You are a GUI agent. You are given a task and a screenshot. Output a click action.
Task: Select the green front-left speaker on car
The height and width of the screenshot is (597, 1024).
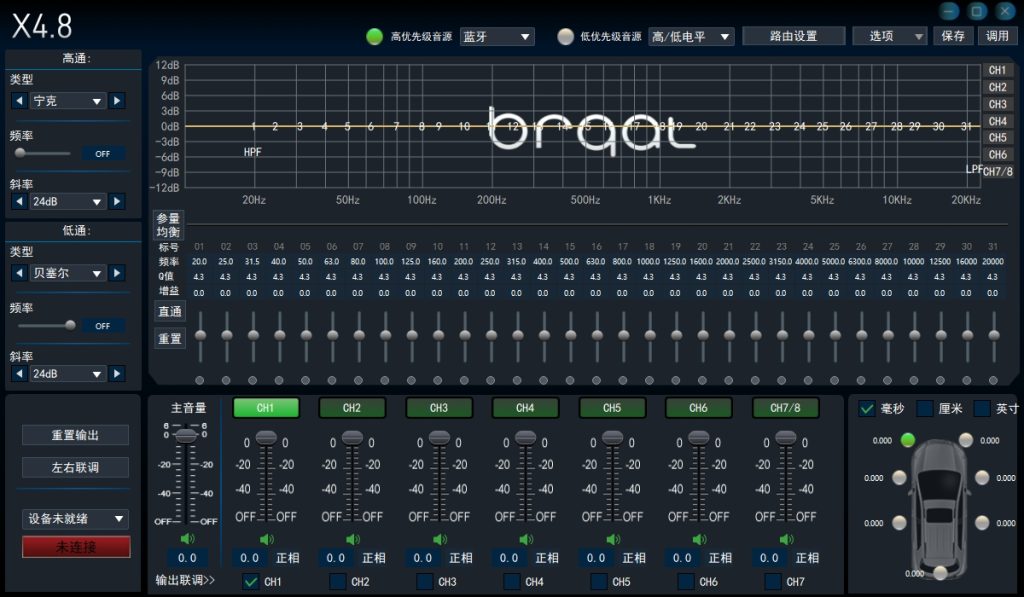pos(908,440)
